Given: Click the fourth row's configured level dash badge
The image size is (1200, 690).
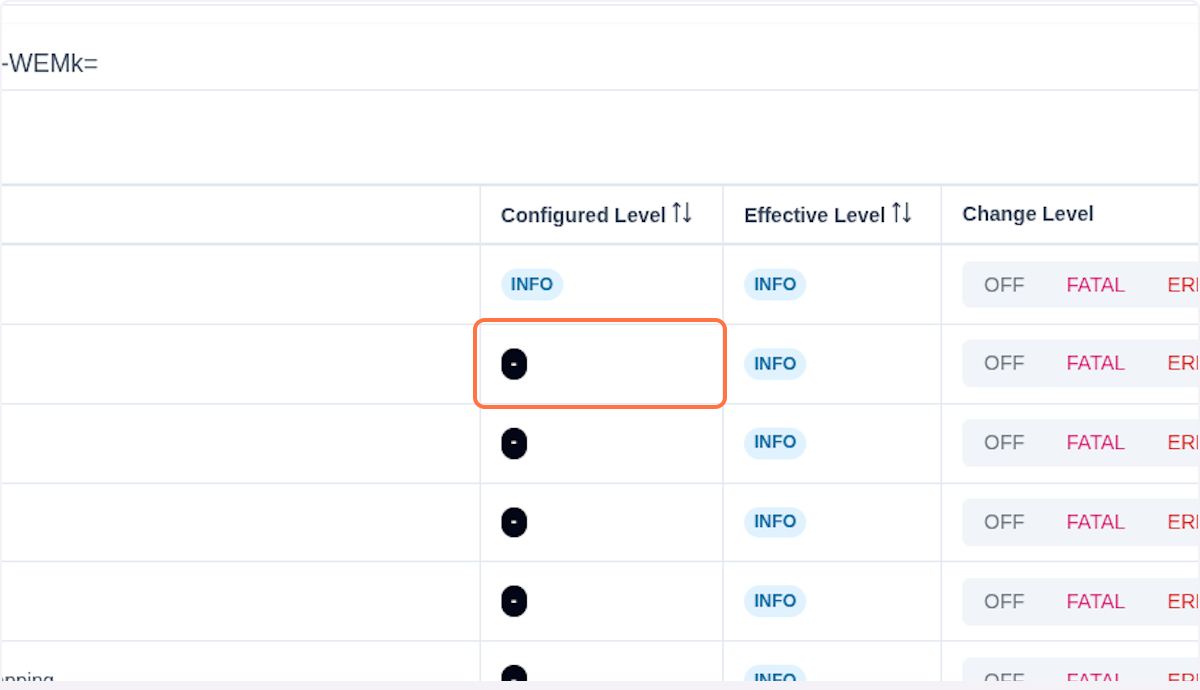Looking at the screenshot, I should click(x=514, y=522).
